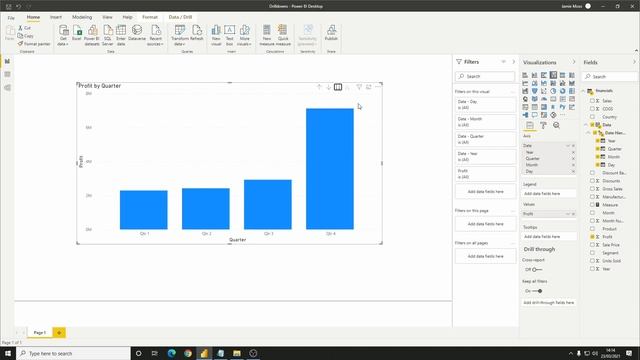The image size is (640, 360).
Task: Connect to SQL Server from ribbon
Action: [x=107, y=35]
